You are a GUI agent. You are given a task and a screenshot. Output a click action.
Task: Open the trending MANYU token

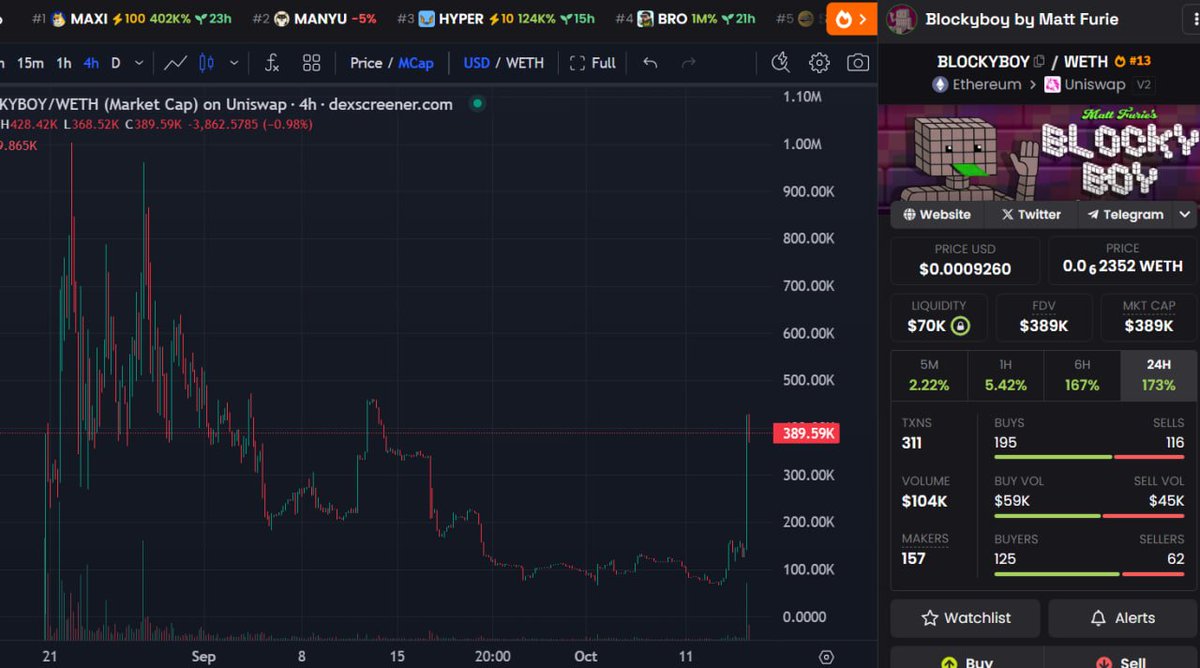(314, 19)
